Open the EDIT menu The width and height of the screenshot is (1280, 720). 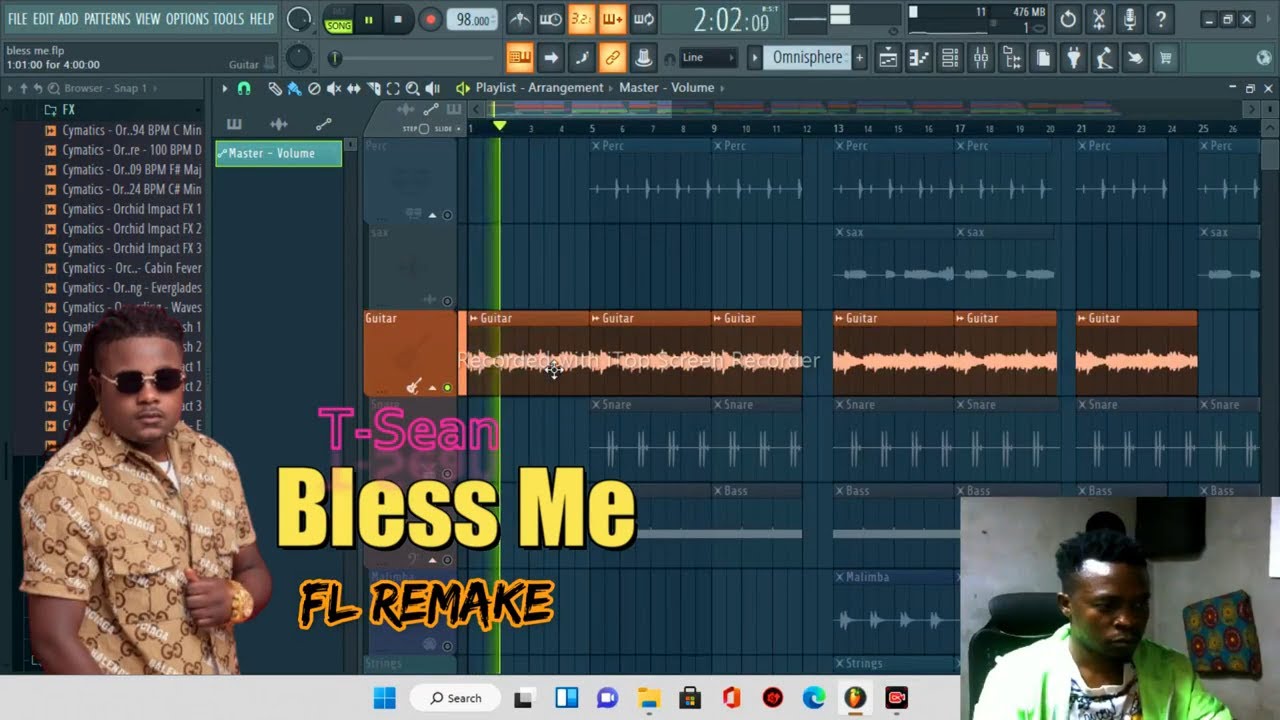tap(43, 19)
